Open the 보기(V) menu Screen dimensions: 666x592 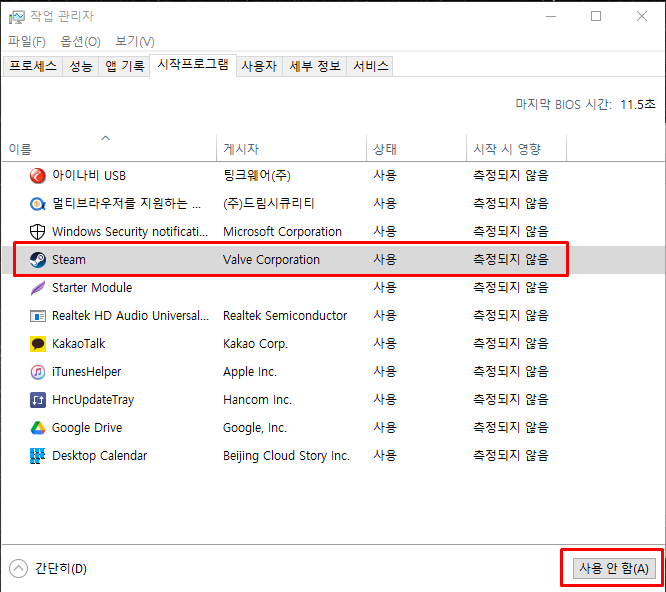(x=135, y=42)
